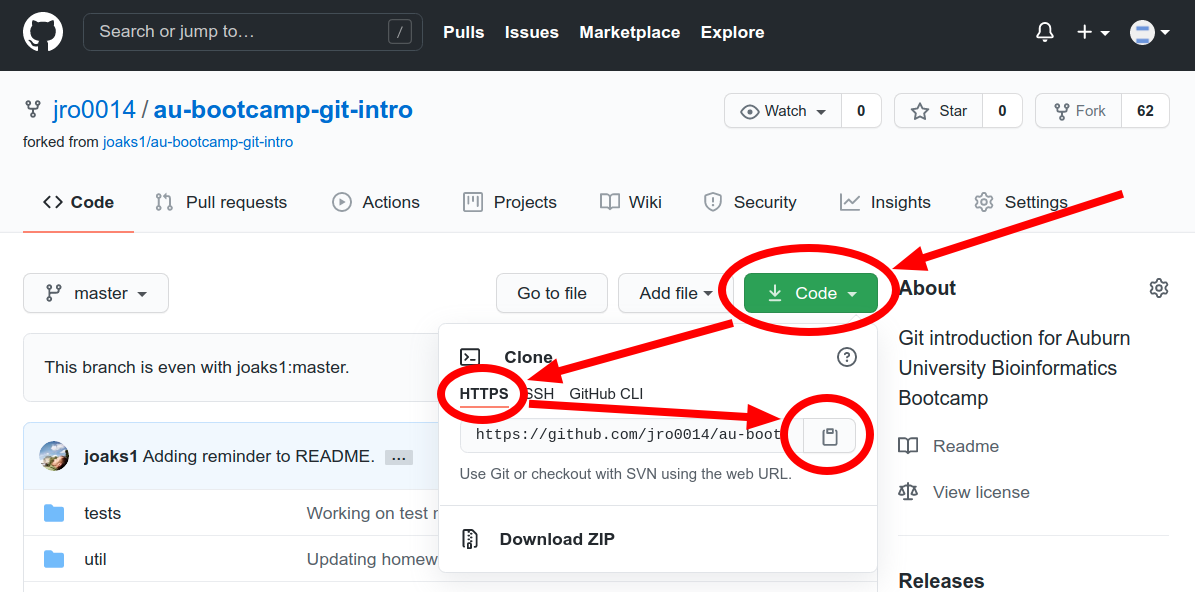Screen dimensions: 1195x592
Task: Open the Adding reminder to README commit message
Action: (258, 456)
